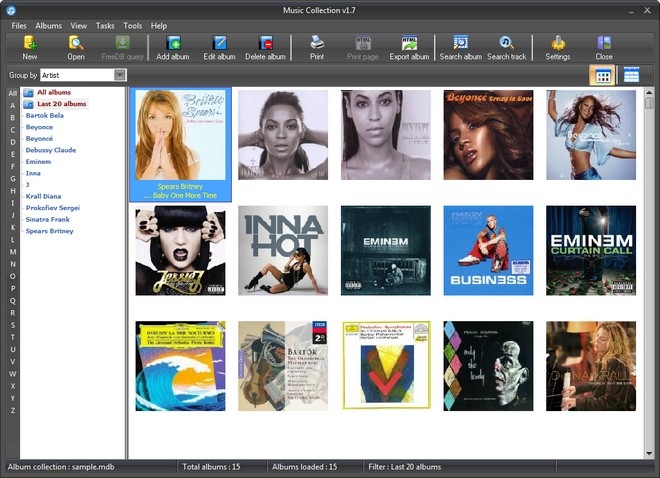This screenshot has height=478, width=660.
Task: Select the Britney Spears Baby One More Time cover
Action: pyautogui.click(x=181, y=135)
